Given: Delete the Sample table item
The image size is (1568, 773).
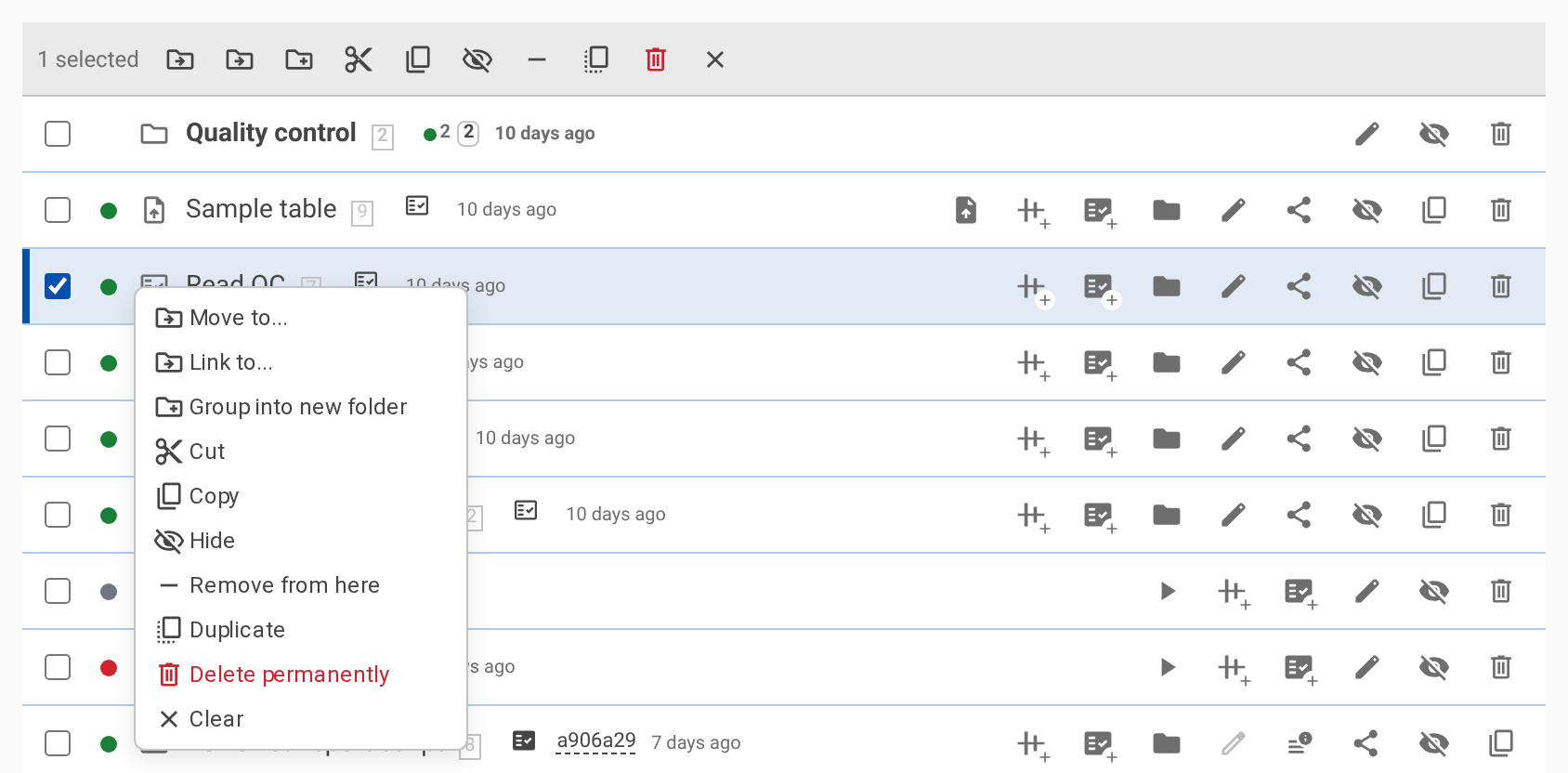Looking at the screenshot, I should click(x=1501, y=210).
